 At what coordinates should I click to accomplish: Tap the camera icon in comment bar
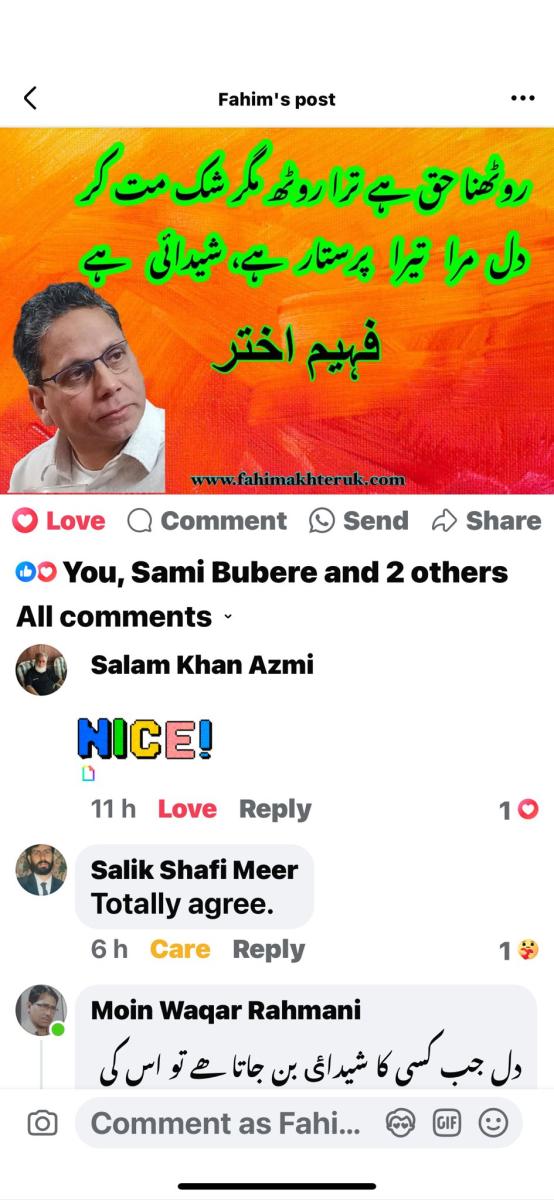[42, 1123]
